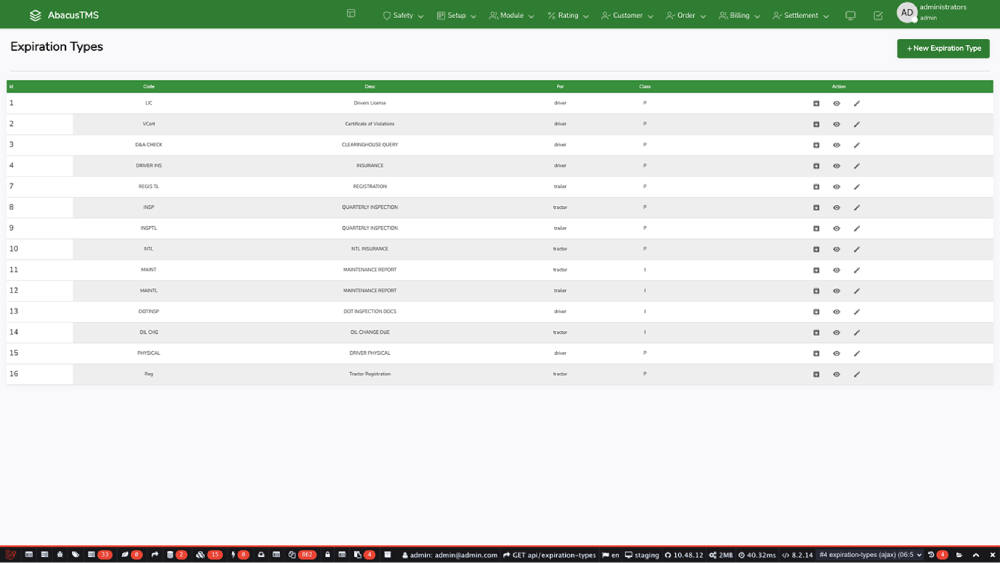Open the checklist tasks icon in header
Image resolution: width=1000 pixels, height=563 pixels.
coord(878,16)
